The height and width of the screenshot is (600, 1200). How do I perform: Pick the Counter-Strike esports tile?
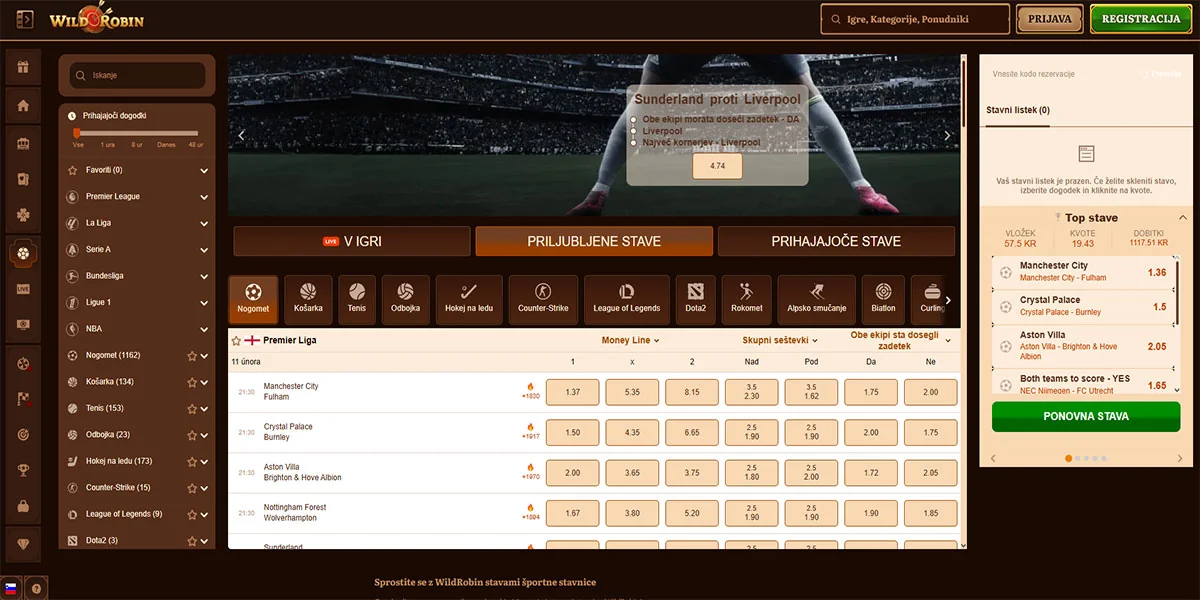543,299
